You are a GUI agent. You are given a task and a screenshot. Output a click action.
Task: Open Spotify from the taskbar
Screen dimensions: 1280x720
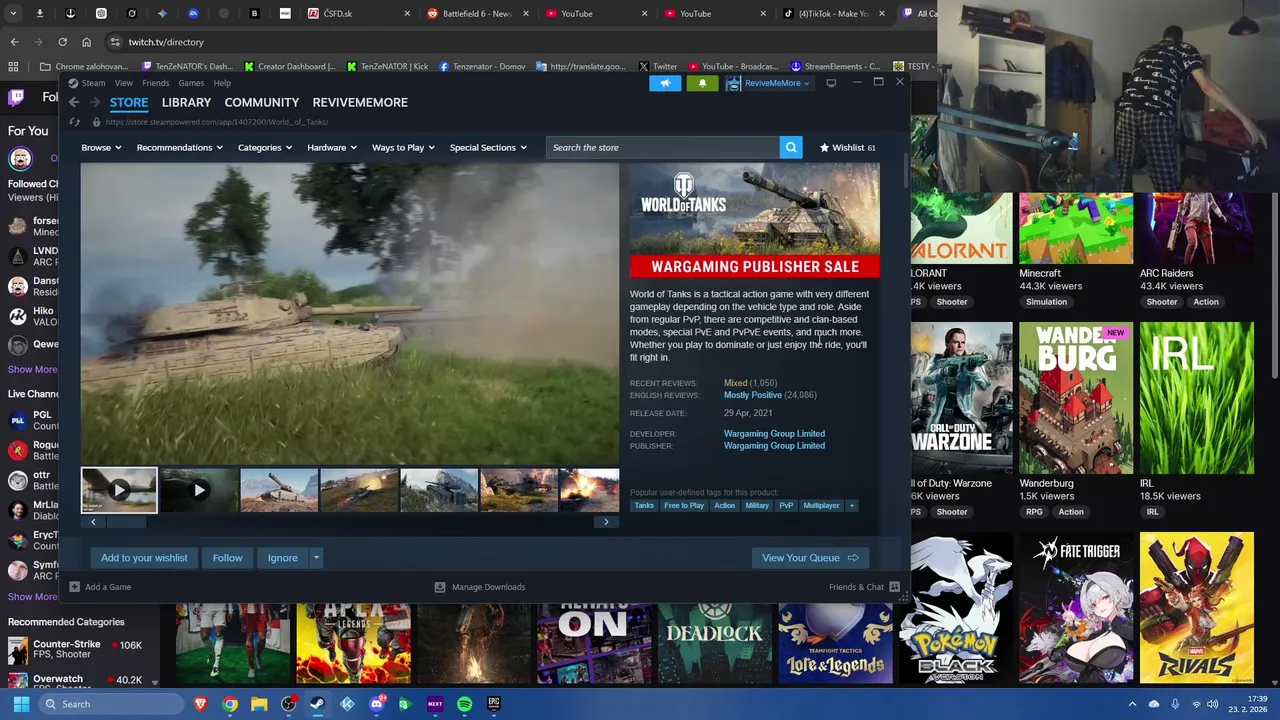click(464, 704)
